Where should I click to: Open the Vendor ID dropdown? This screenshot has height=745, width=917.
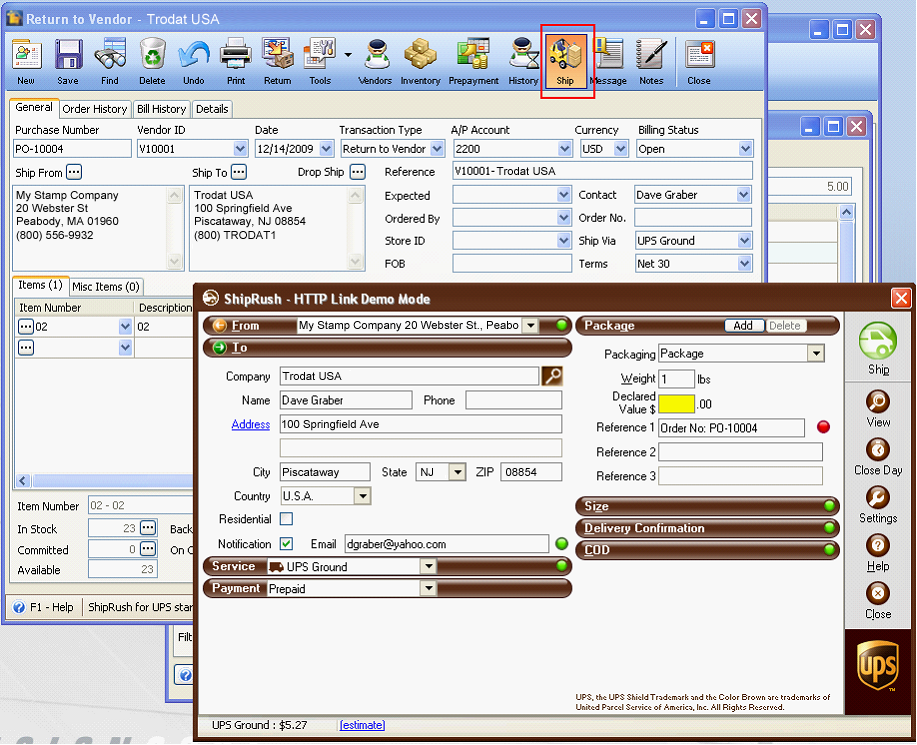pyautogui.click(x=240, y=149)
